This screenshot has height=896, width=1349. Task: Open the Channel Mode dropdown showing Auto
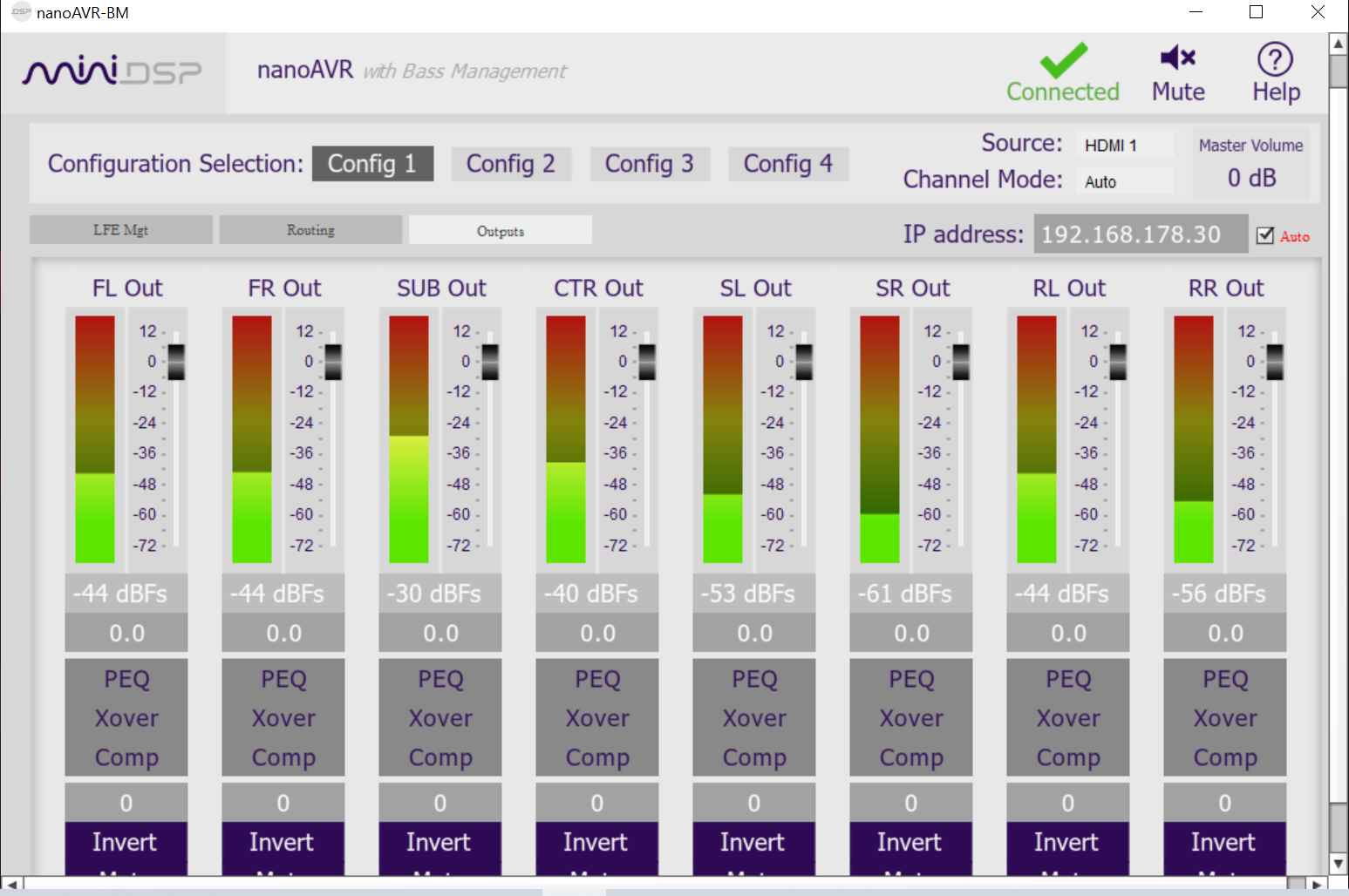1124,181
